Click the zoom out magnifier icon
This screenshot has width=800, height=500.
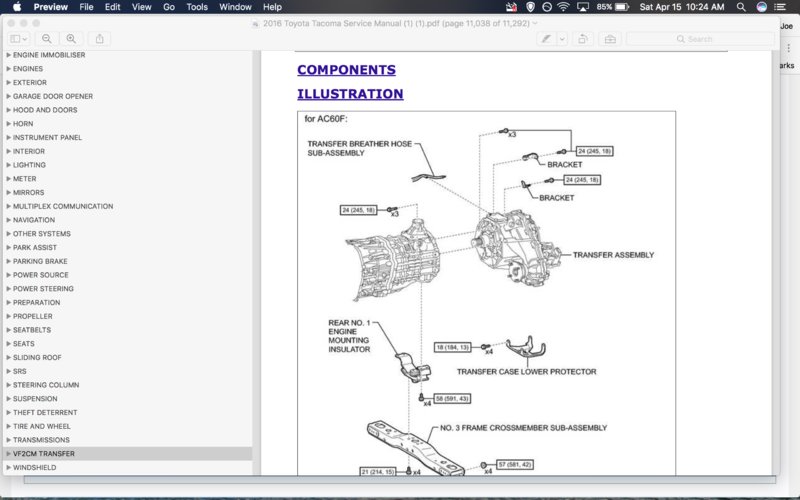[46, 39]
